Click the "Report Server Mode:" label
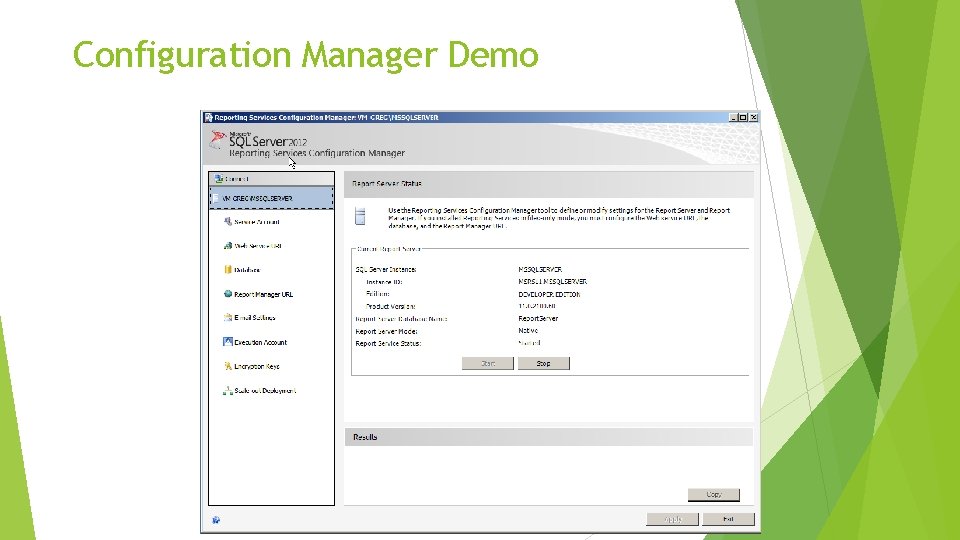Image resolution: width=960 pixels, height=540 pixels. [386, 331]
